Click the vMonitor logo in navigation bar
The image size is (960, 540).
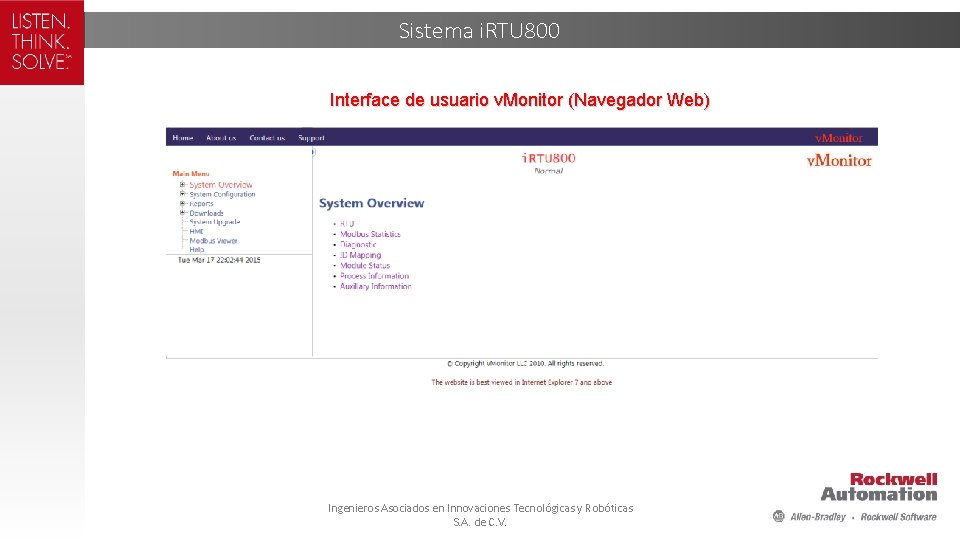pyautogui.click(x=838, y=138)
